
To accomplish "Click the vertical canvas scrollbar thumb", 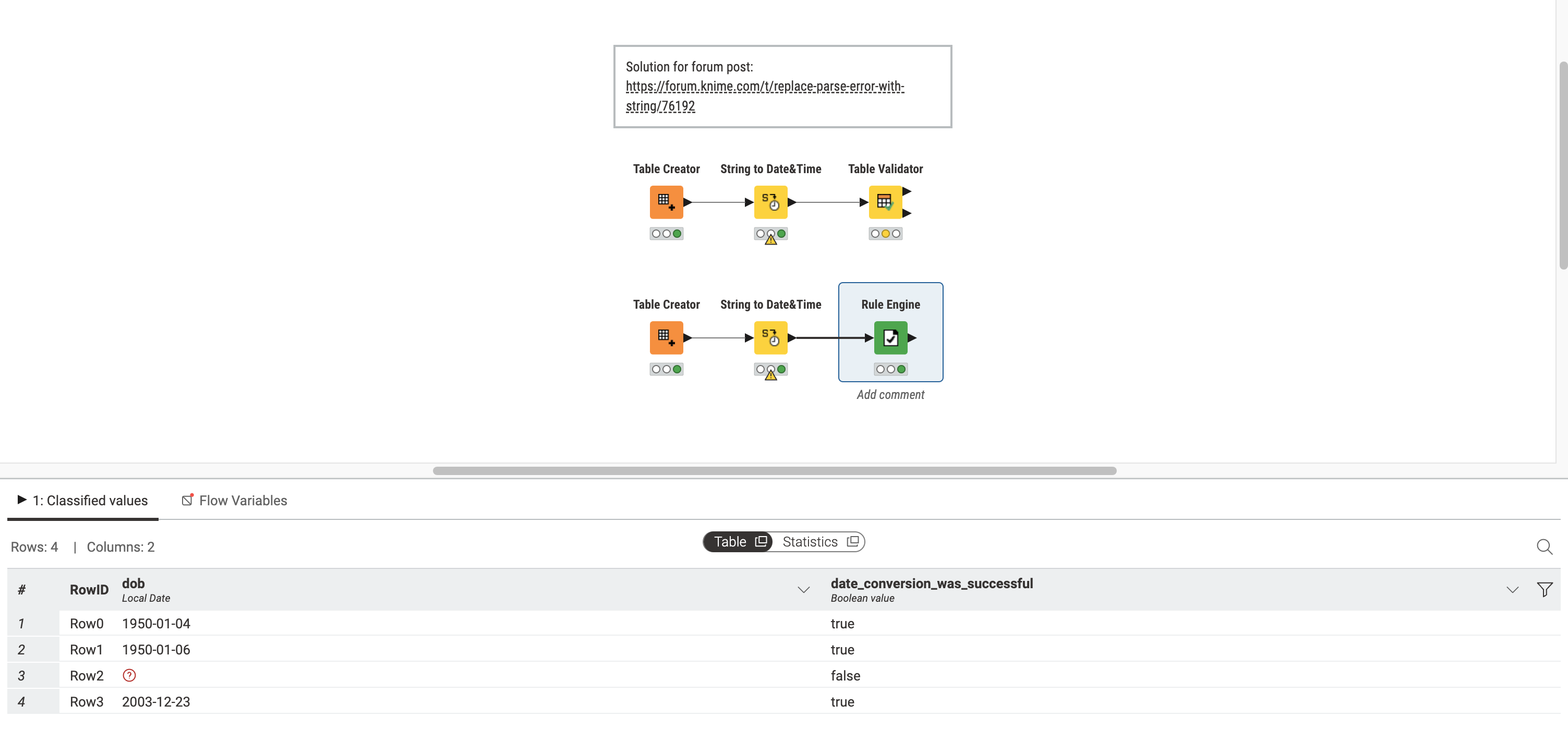I will pyautogui.click(x=1562, y=164).
